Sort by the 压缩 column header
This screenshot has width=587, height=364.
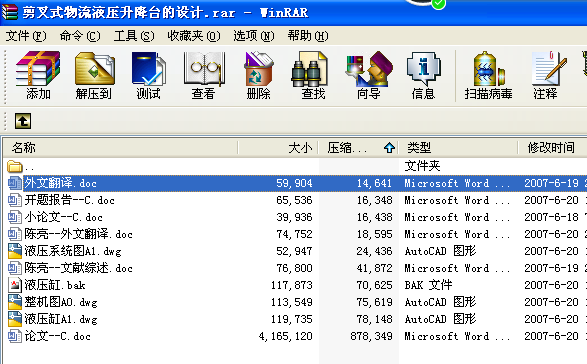358,148
